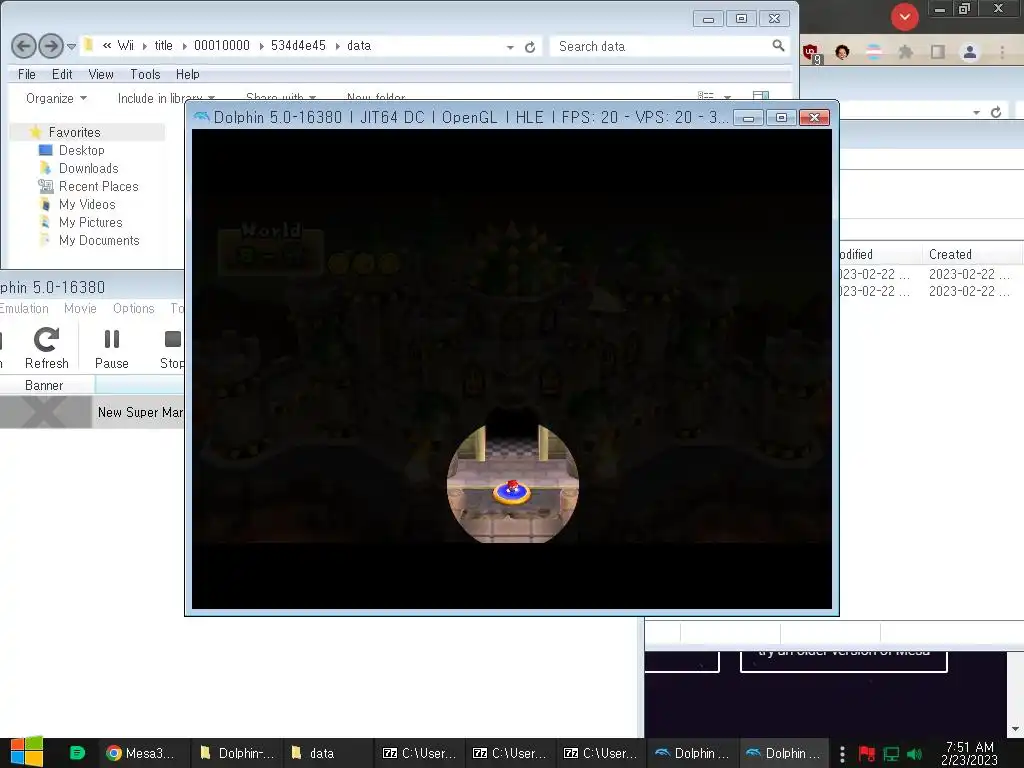Go forward in the data Explorer window
Viewport: 1024px width, 768px height.
[51, 46]
